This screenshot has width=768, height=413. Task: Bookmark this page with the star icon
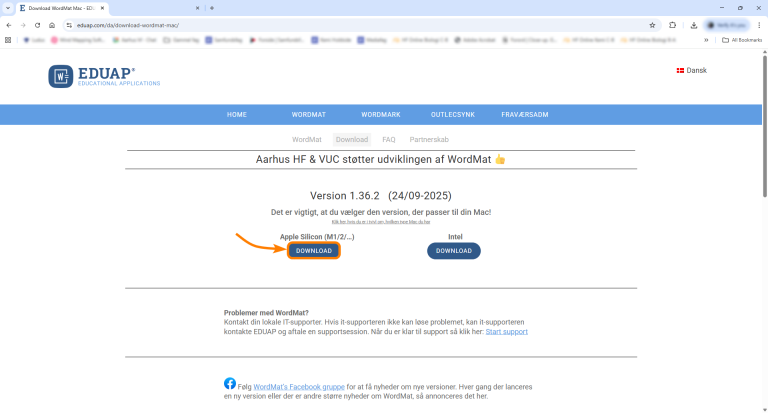[652, 25]
